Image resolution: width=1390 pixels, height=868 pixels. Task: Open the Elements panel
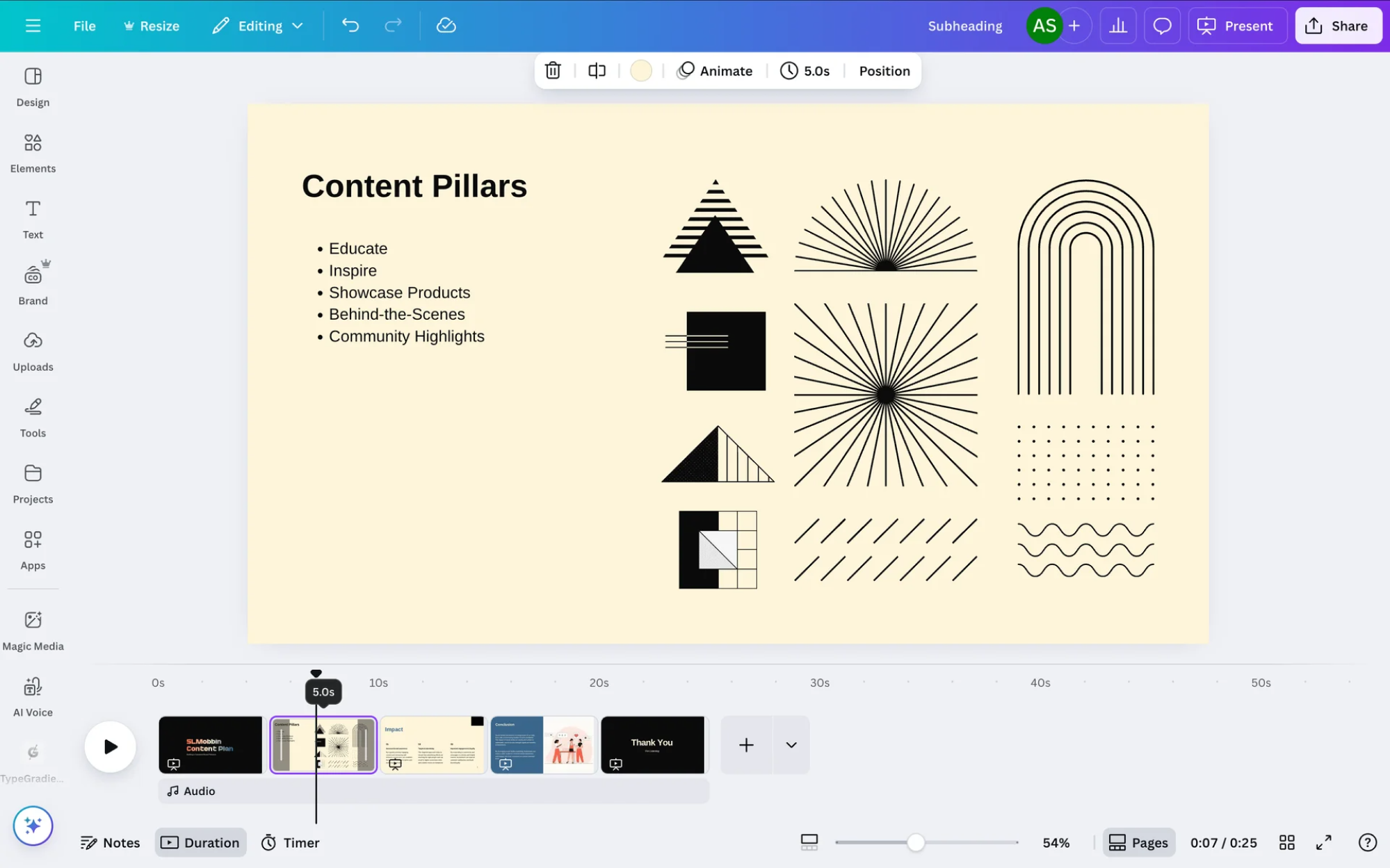pos(33,153)
